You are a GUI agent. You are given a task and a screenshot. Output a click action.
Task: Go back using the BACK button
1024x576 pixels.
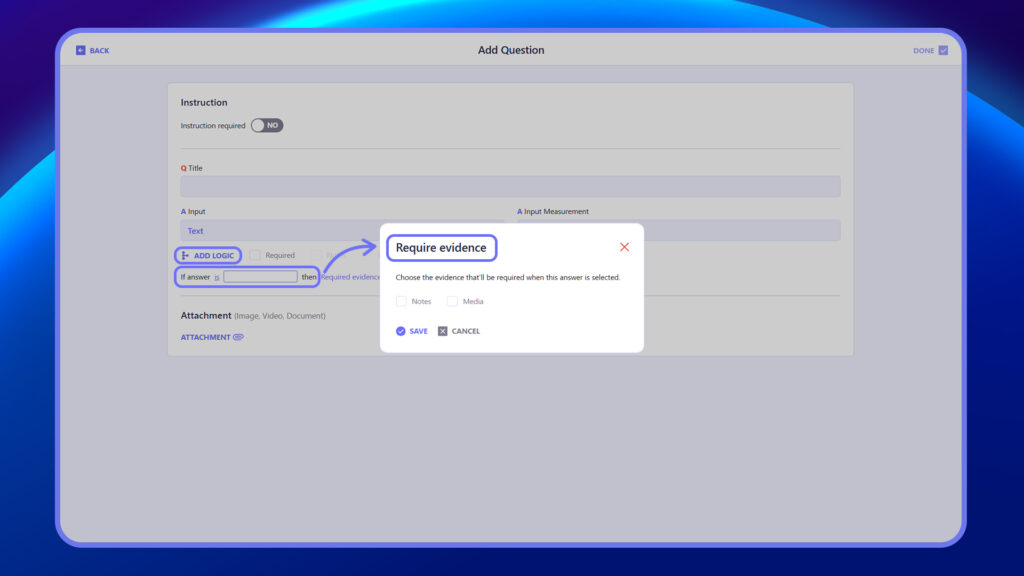[x=92, y=50]
